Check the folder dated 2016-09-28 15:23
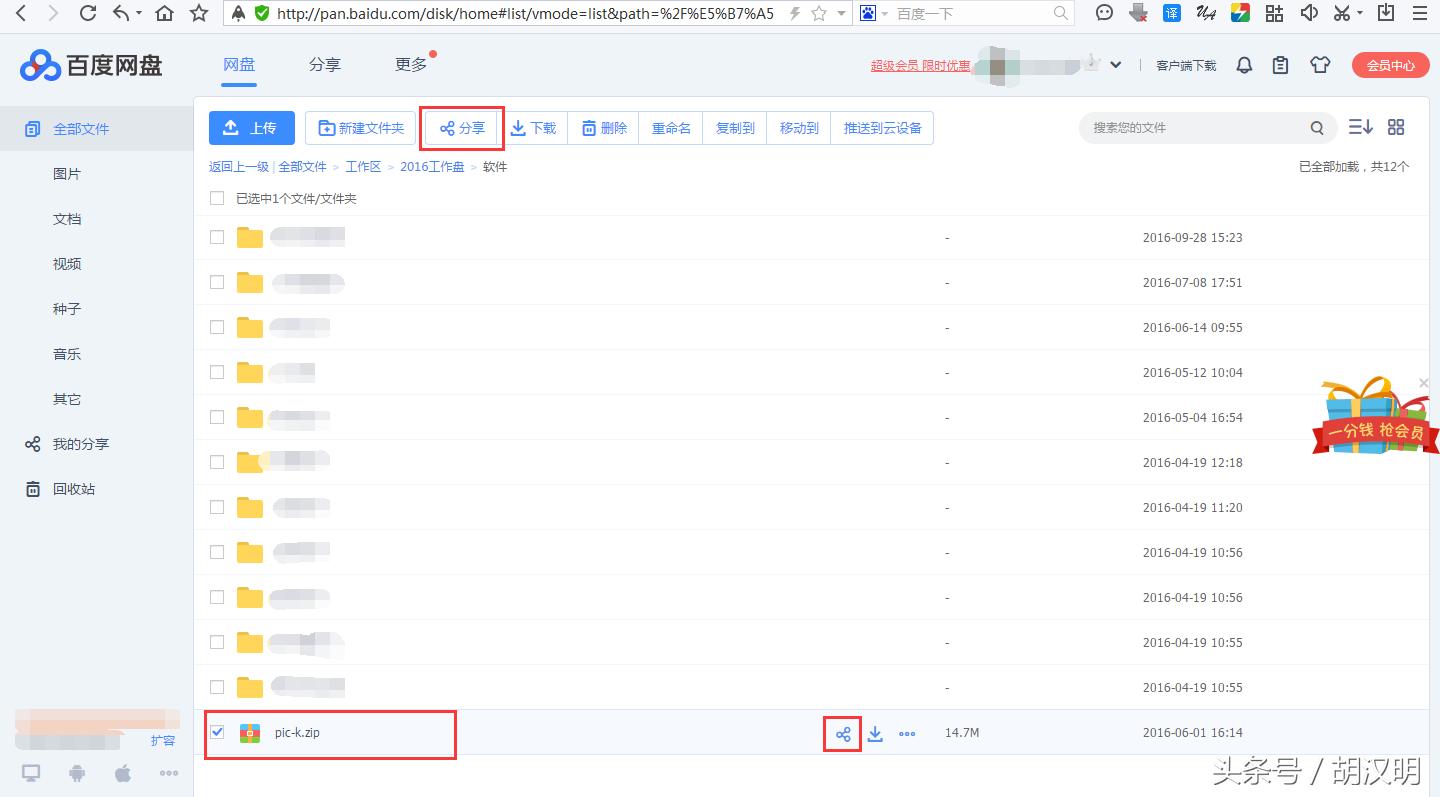Screen dimensions: 1440x797 217,237
